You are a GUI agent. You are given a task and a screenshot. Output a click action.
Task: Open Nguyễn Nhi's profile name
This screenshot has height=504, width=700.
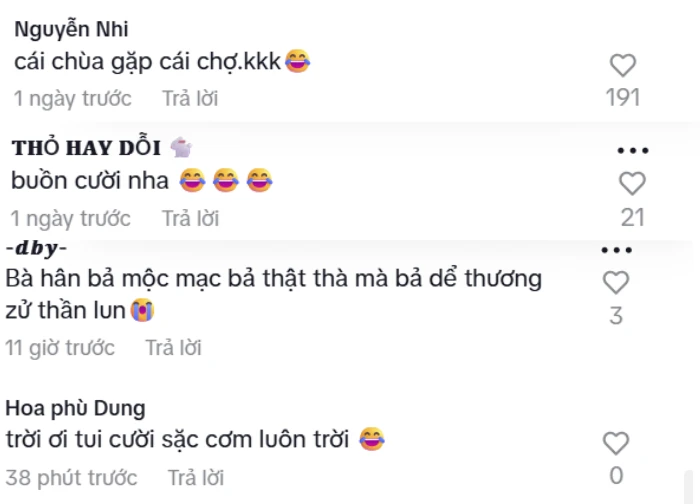click(x=71, y=29)
